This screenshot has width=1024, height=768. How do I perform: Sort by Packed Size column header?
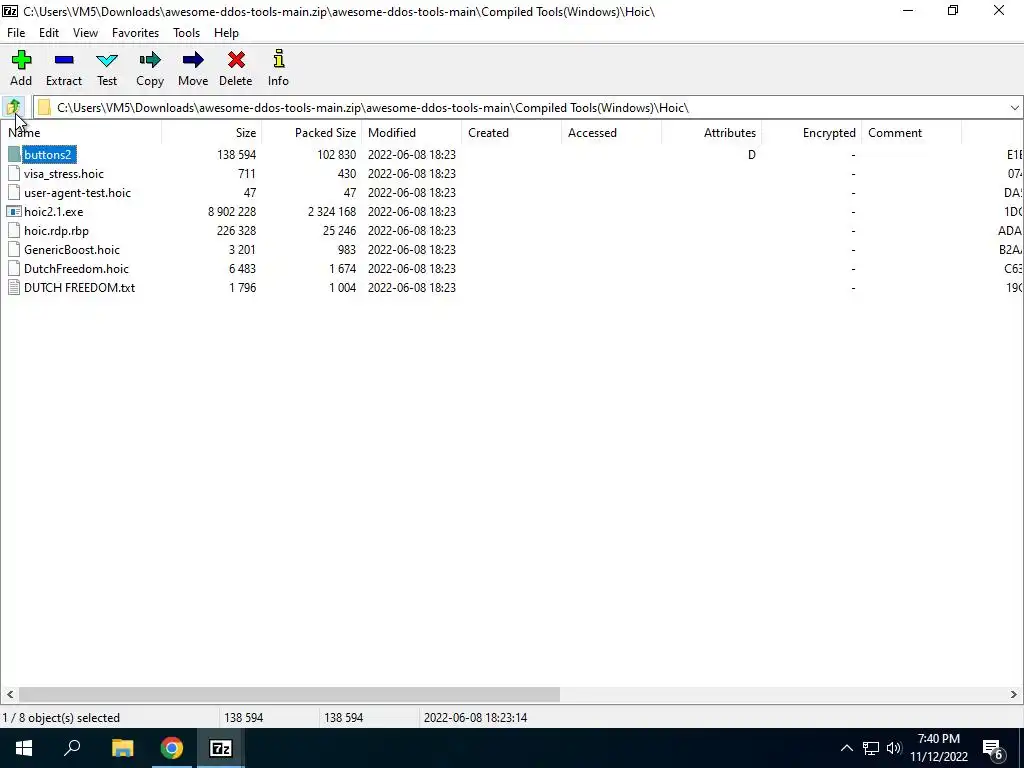(312, 133)
